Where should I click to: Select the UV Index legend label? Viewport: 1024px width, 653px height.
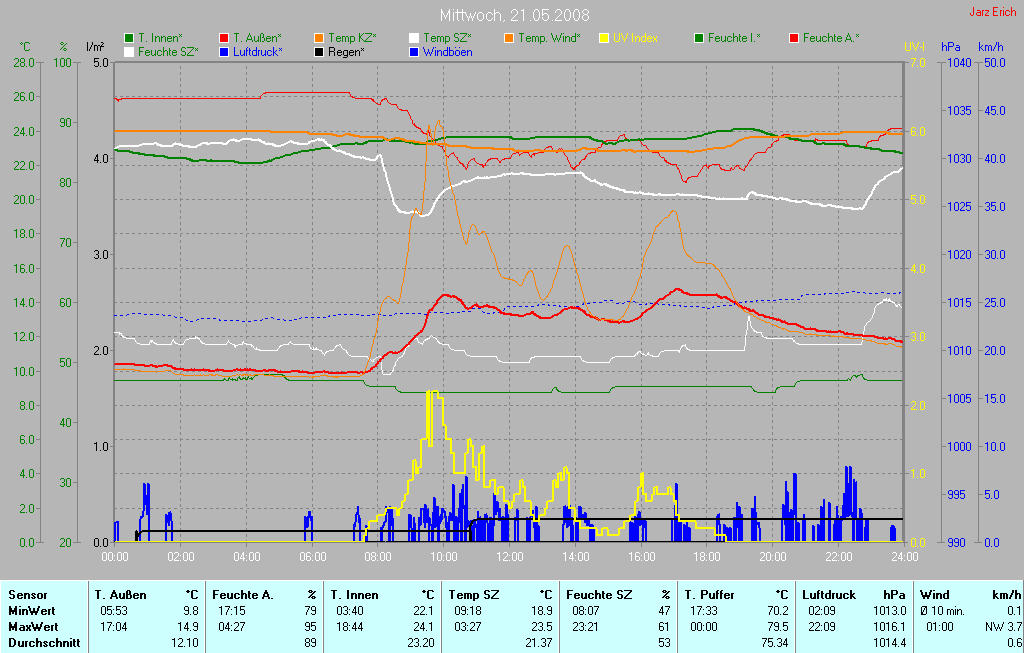click(635, 38)
